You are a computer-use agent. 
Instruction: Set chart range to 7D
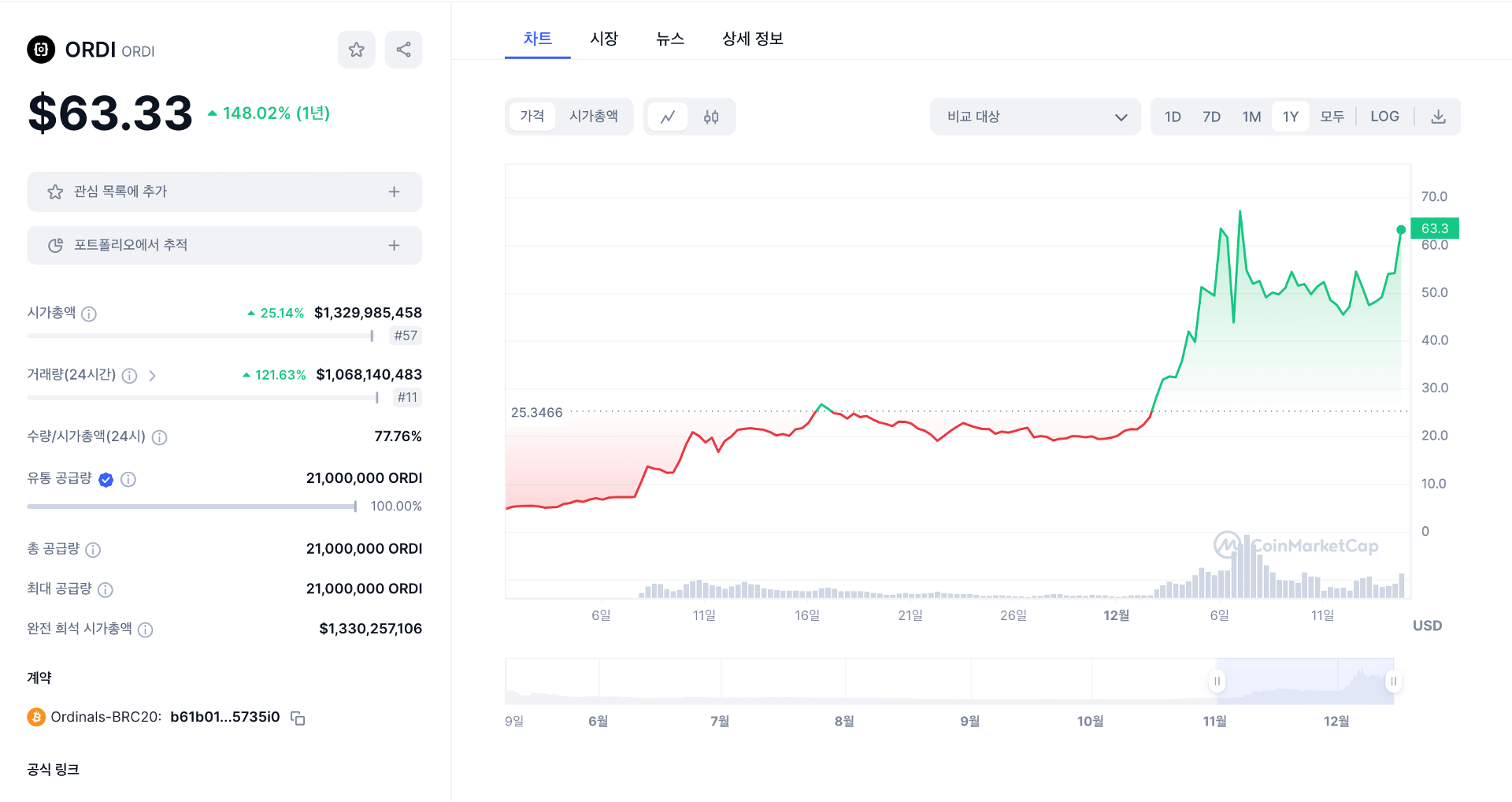(1211, 117)
